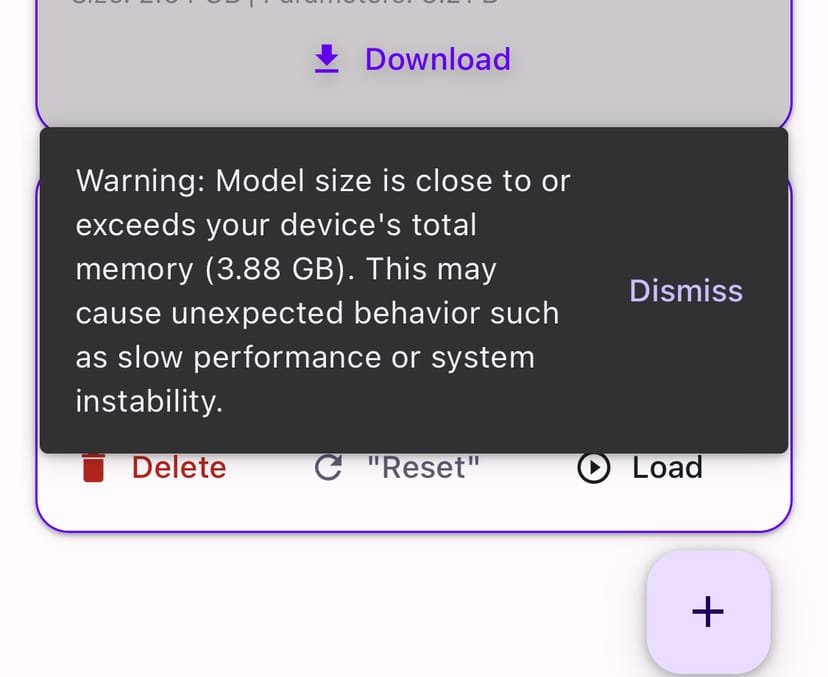Click the red trash can icon

94,468
